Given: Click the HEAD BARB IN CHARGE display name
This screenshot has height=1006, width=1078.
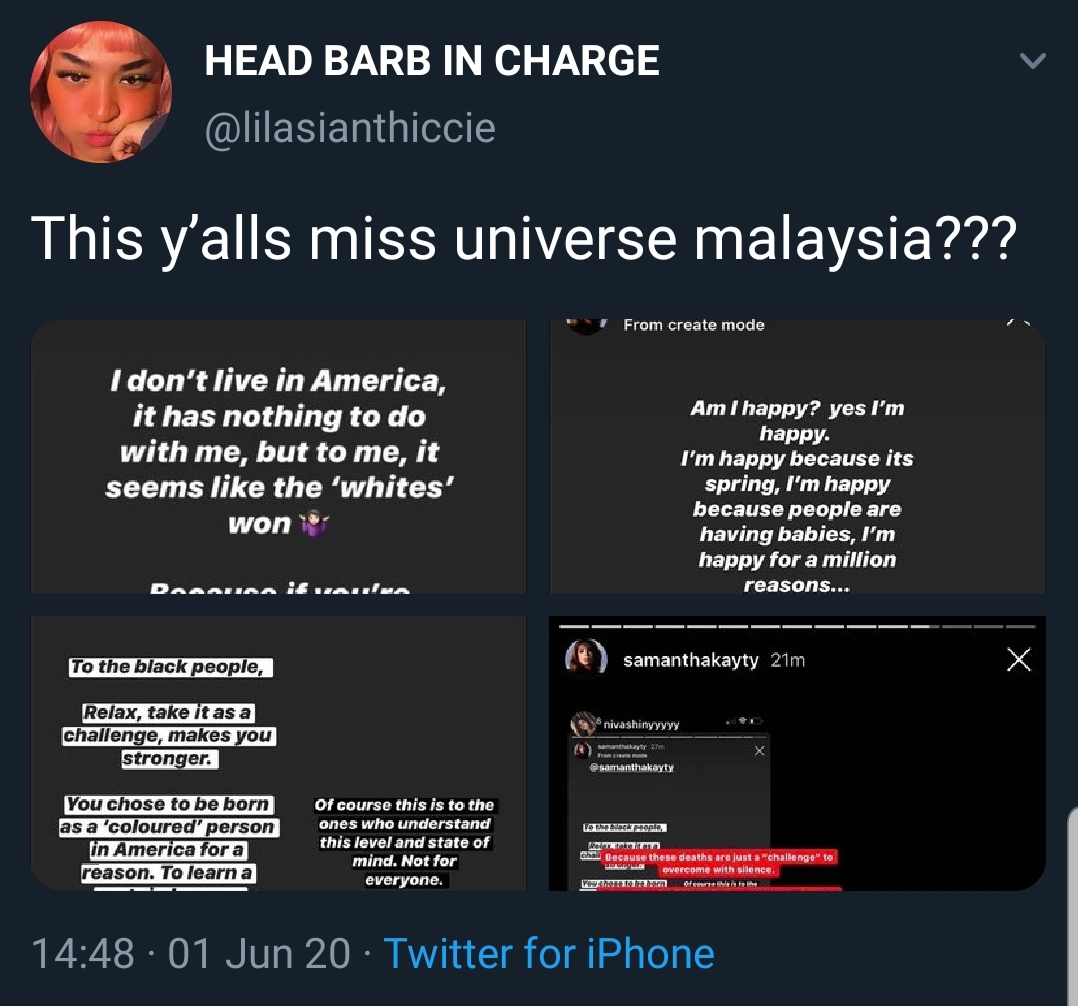Looking at the screenshot, I should (x=432, y=61).
